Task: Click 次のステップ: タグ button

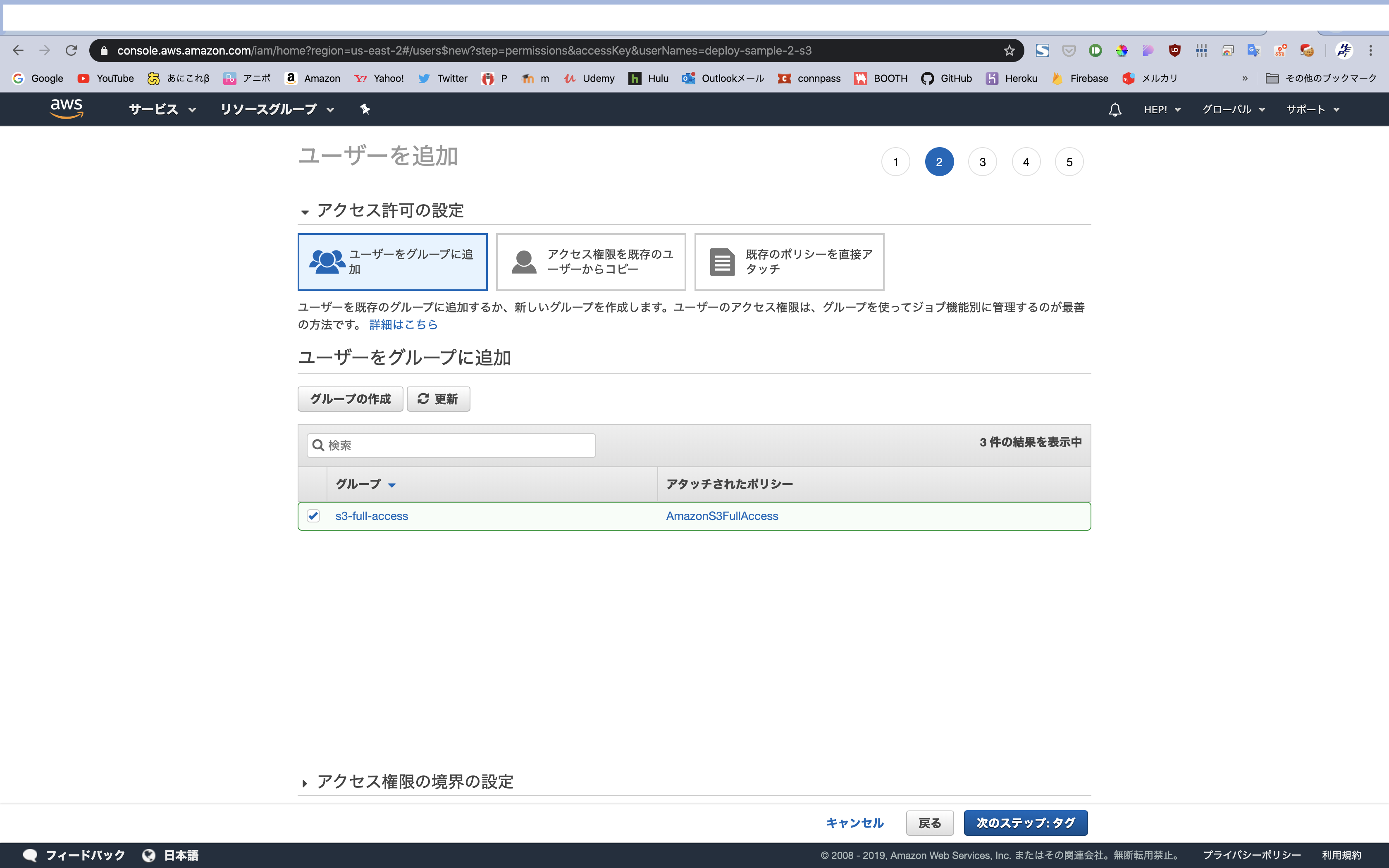Action: (x=1026, y=823)
